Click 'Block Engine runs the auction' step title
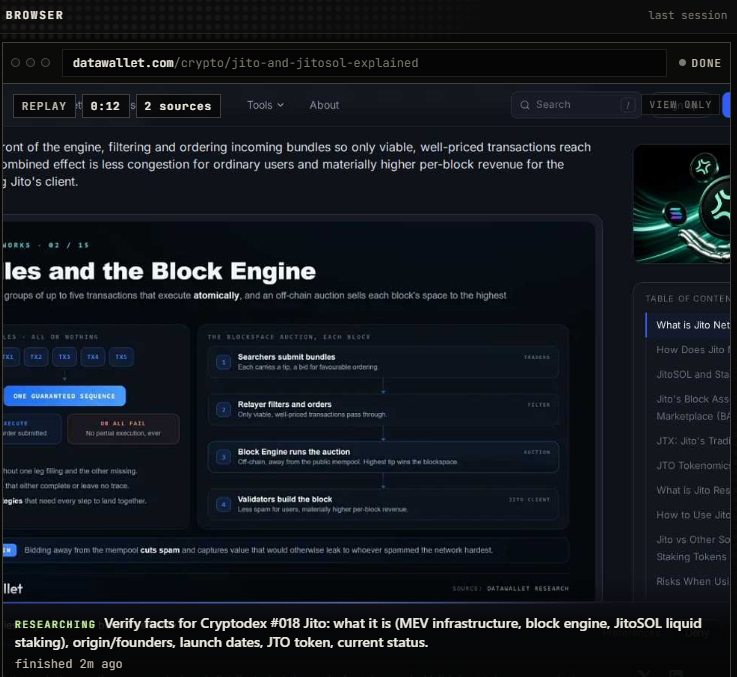The image size is (737, 677). pos(294,452)
